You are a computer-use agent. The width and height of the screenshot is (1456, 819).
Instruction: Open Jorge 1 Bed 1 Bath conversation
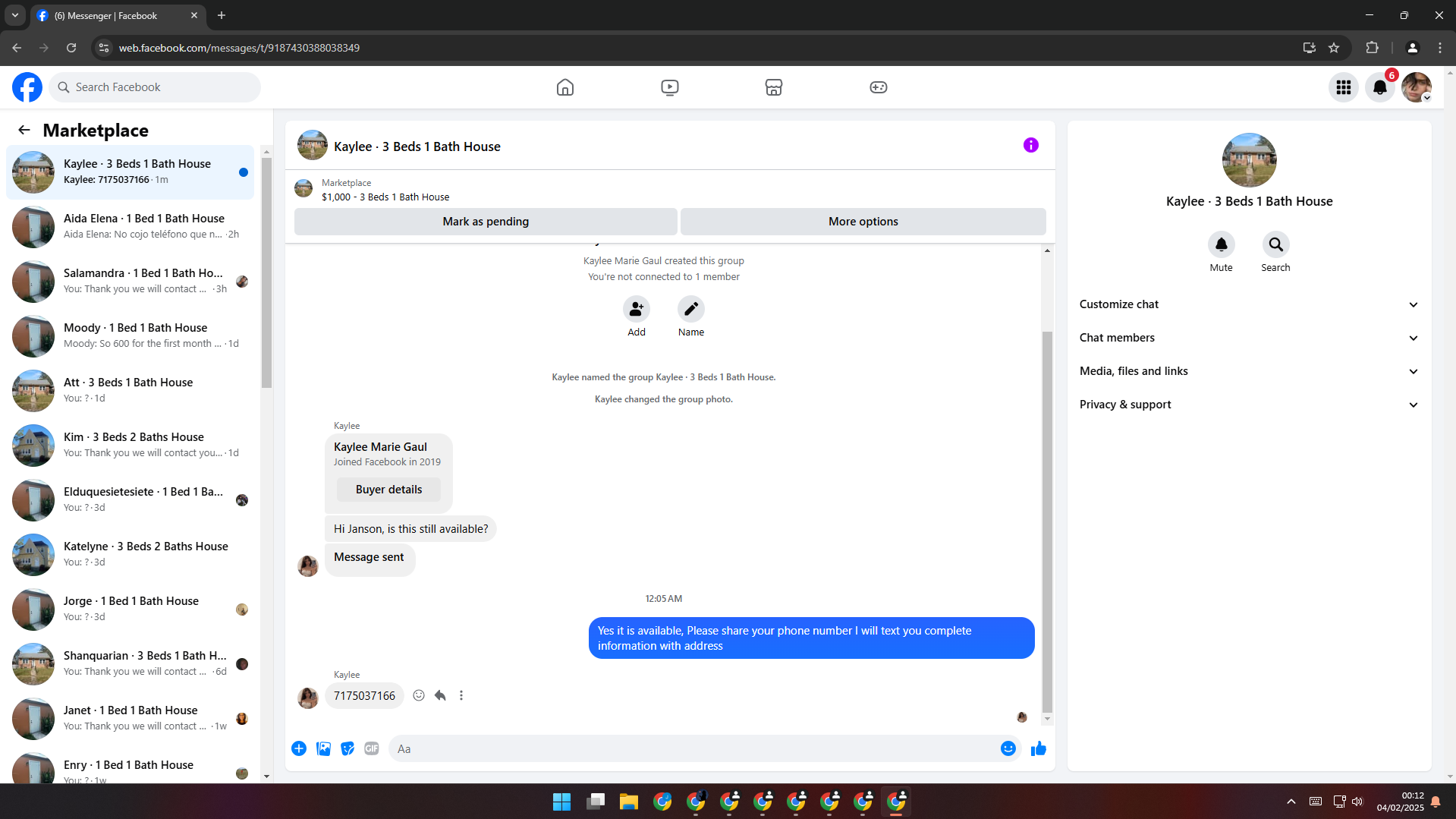(x=130, y=609)
